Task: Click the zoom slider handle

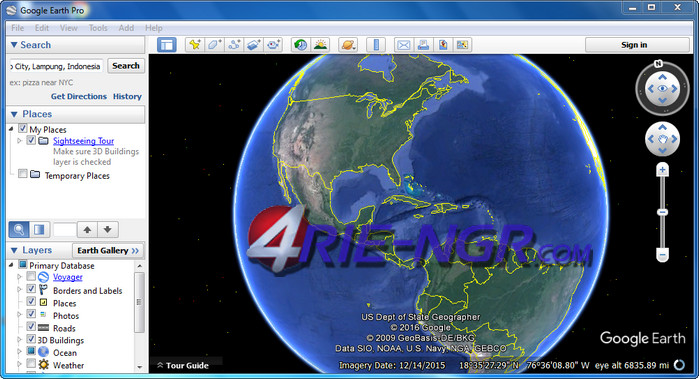Action: click(x=662, y=212)
